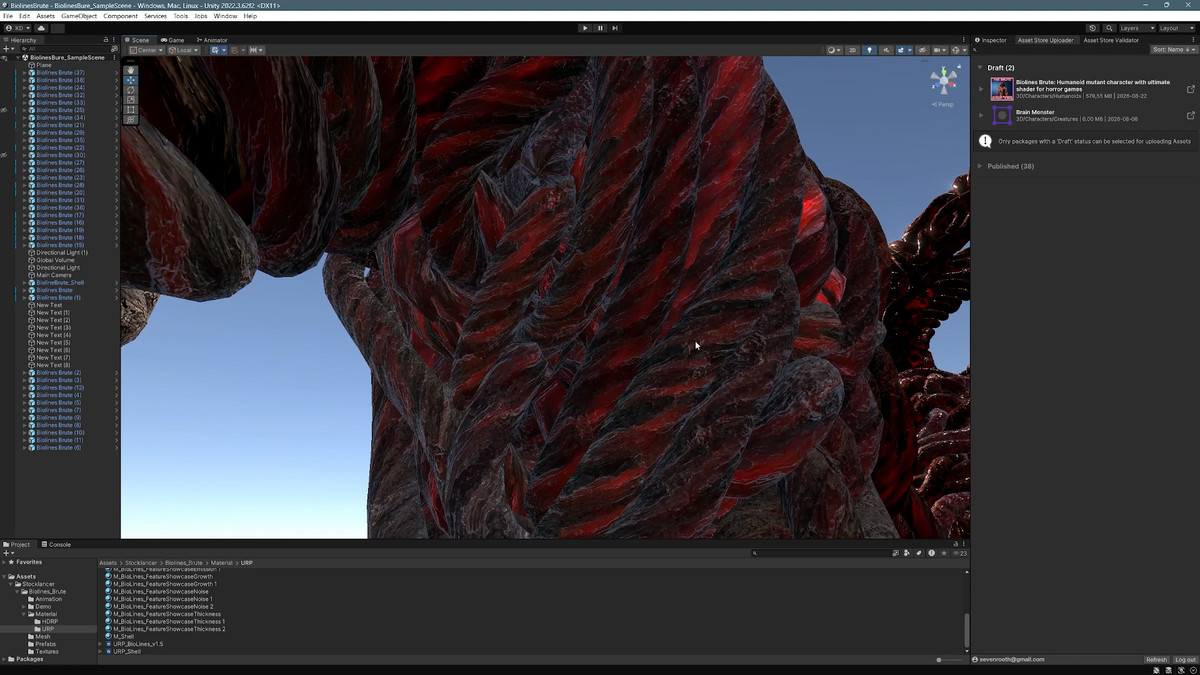Click the Play button

585,28
